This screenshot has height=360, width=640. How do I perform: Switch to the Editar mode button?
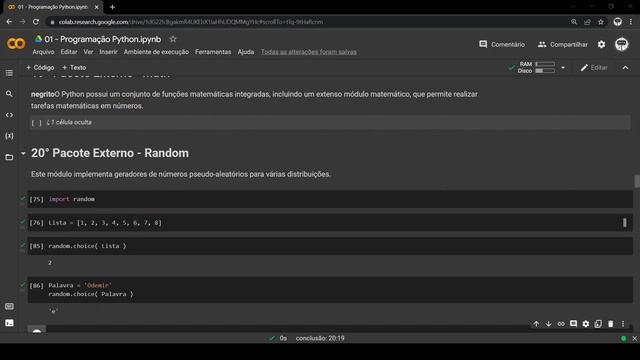click(594, 68)
